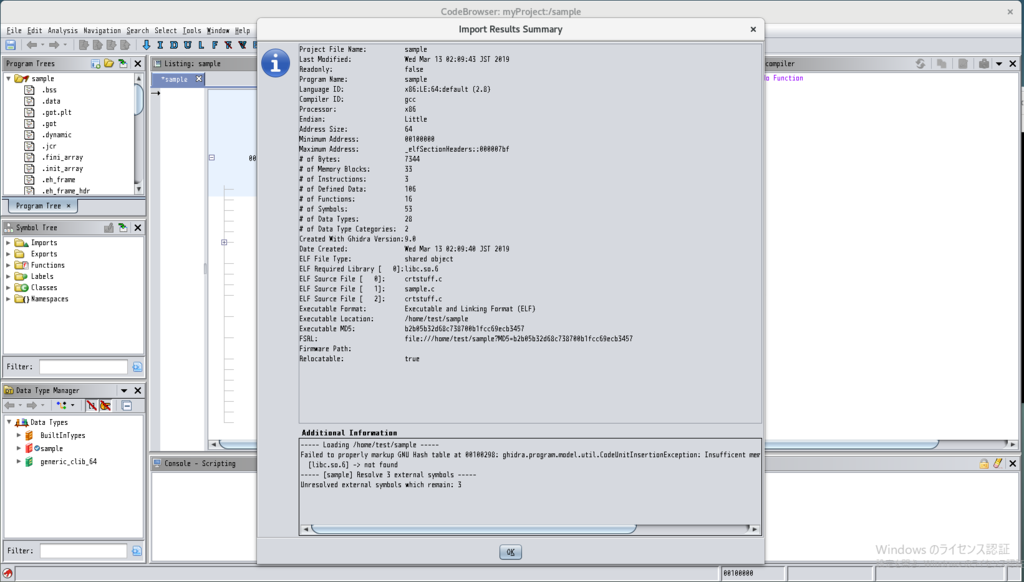Open the Analysis menu
Image resolution: width=1024 pixels, height=582 pixels.
pyautogui.click(x=63, y=31)
